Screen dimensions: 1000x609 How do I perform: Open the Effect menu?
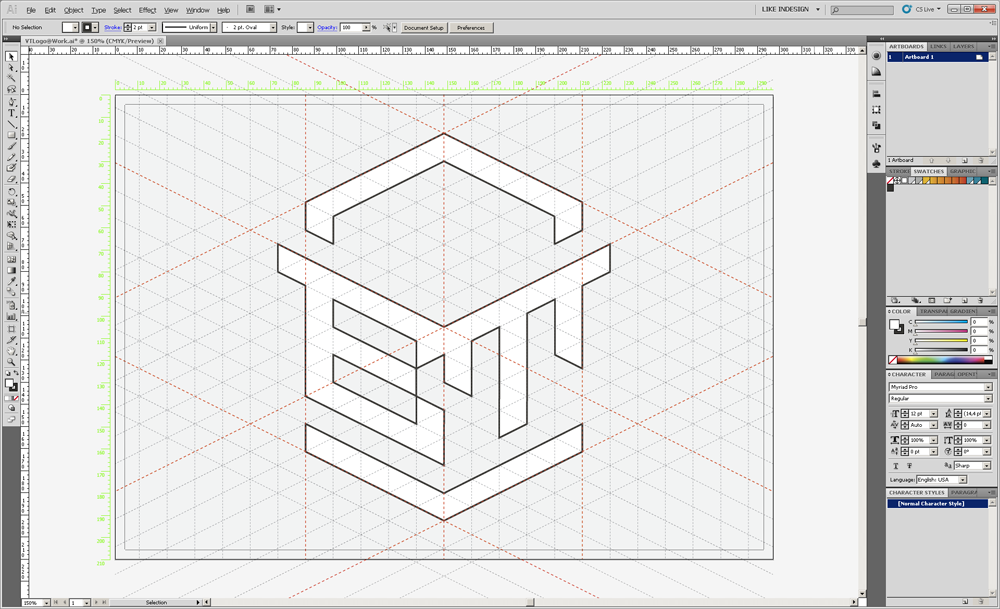pyautogui.click(x=147, y=10)
